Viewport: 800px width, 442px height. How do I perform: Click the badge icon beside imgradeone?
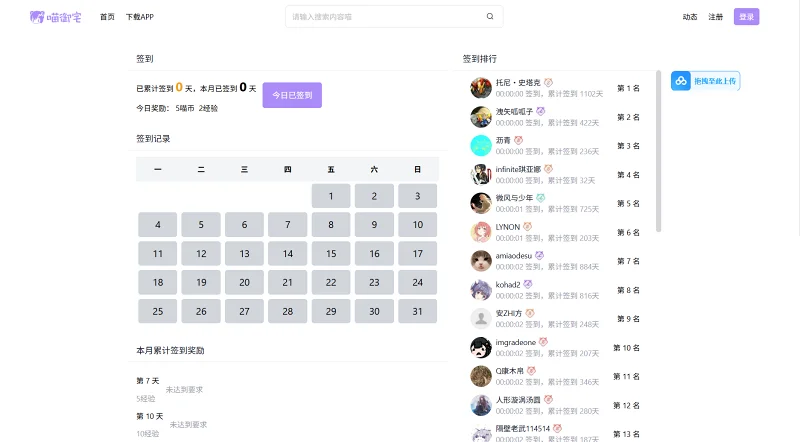coord(543,341)
